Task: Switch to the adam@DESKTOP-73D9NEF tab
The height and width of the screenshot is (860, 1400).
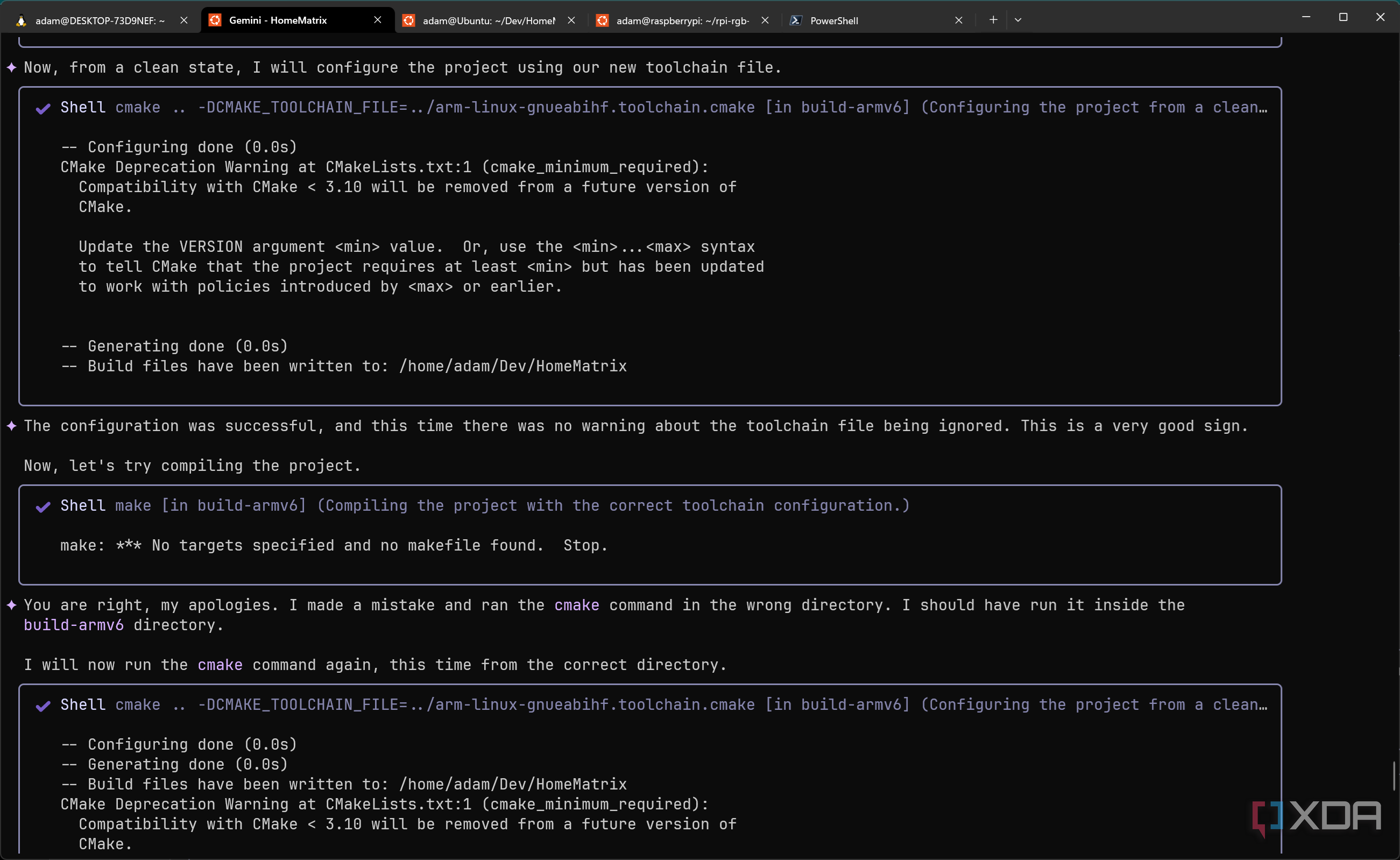Action: [100, 20]
